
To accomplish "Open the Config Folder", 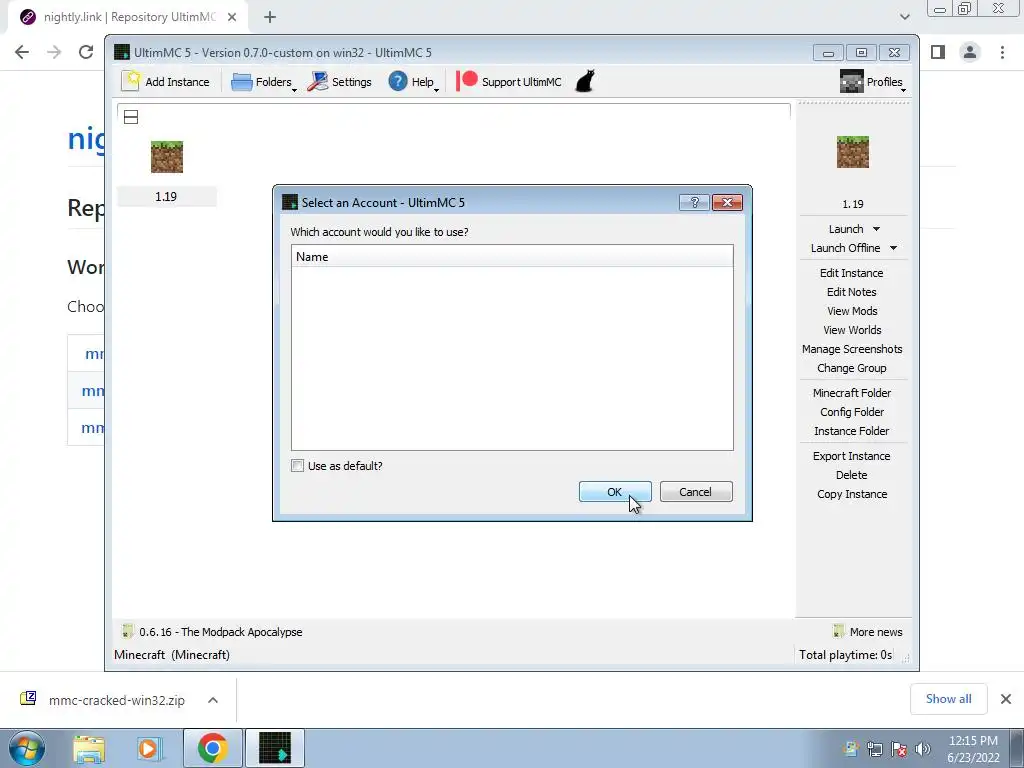I will [x=852, y=411].
